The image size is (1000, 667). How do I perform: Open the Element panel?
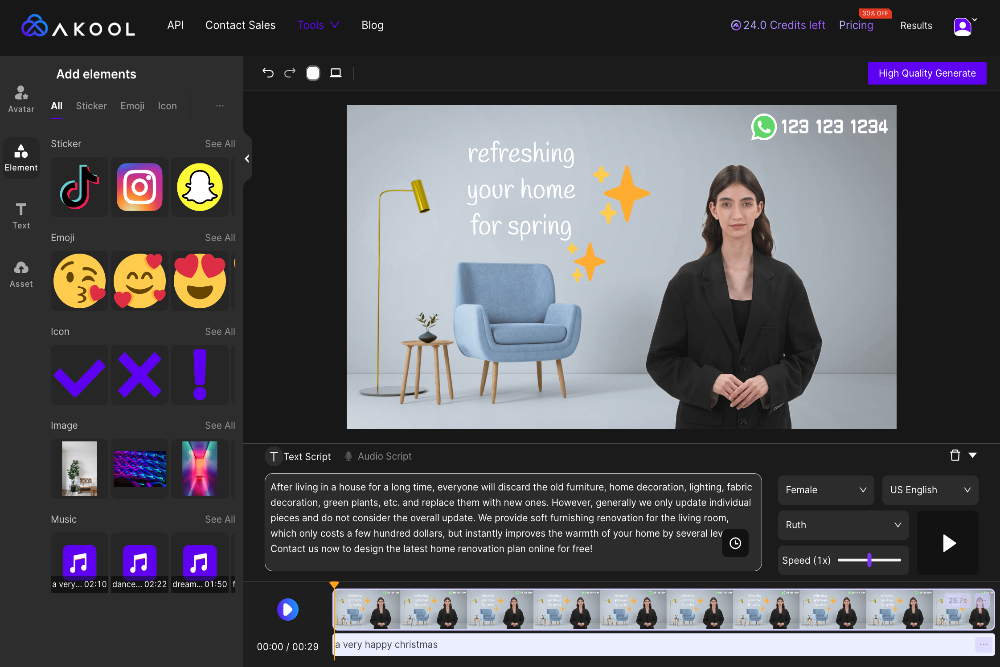click(x=20, y=157)
